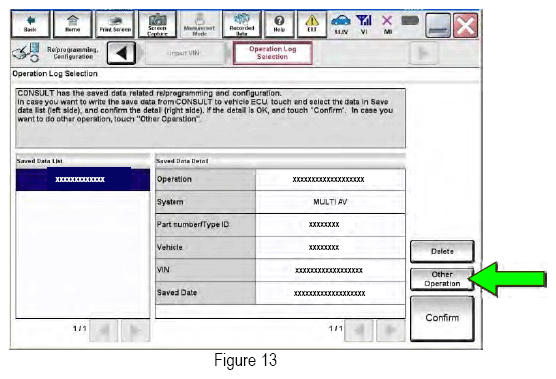This screenshot has height=379, width=556.
Task: Saved Data List next page arrow
Action: pyautogui.click(x=135, y=330)
